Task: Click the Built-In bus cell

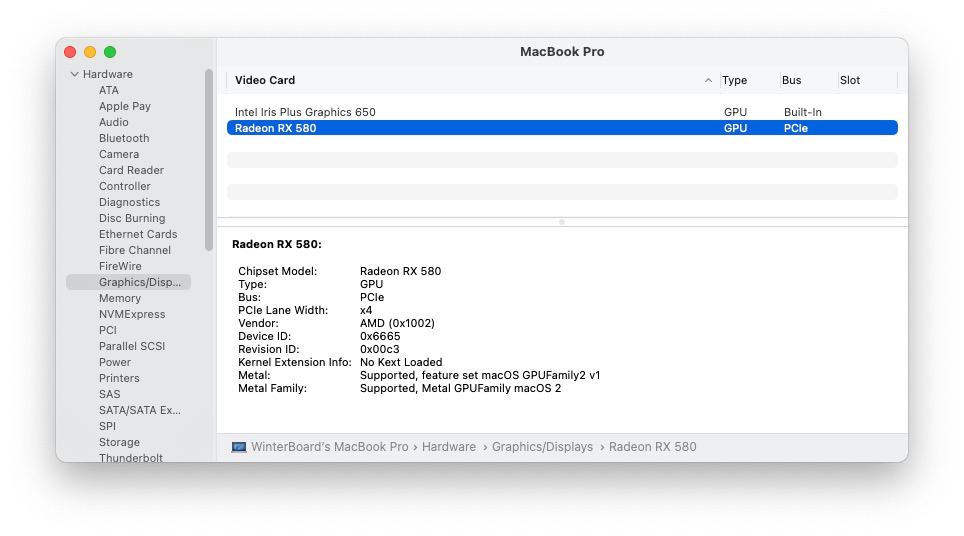Action: [802, 112]
